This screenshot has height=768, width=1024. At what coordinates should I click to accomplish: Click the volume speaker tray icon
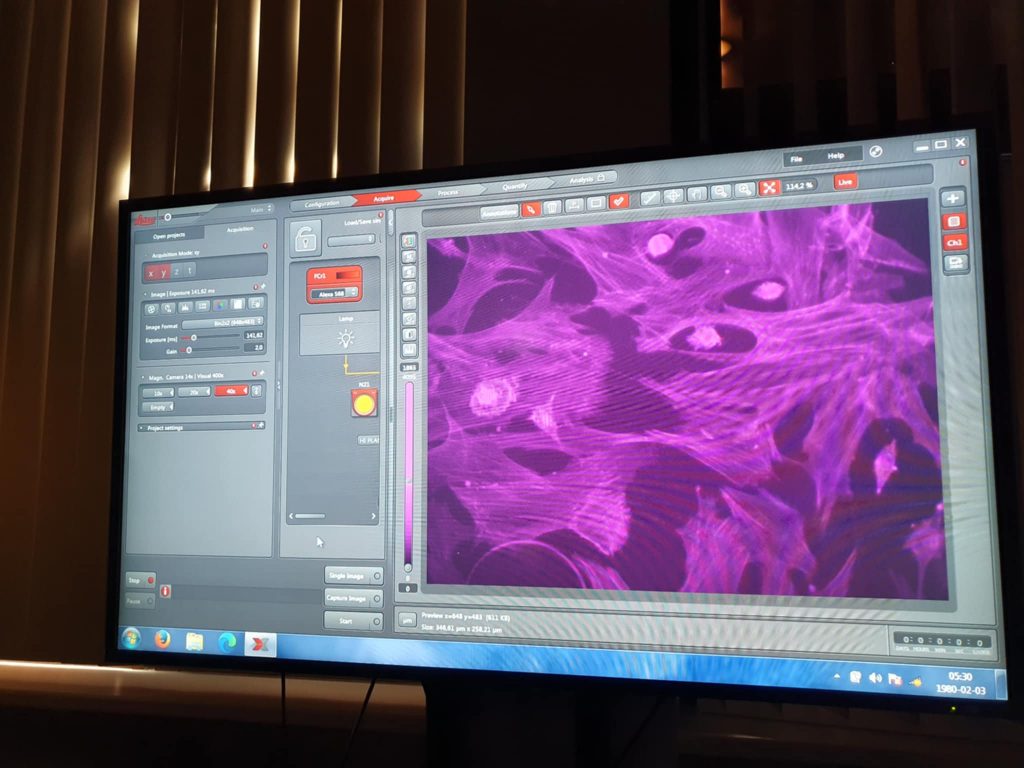875,679
